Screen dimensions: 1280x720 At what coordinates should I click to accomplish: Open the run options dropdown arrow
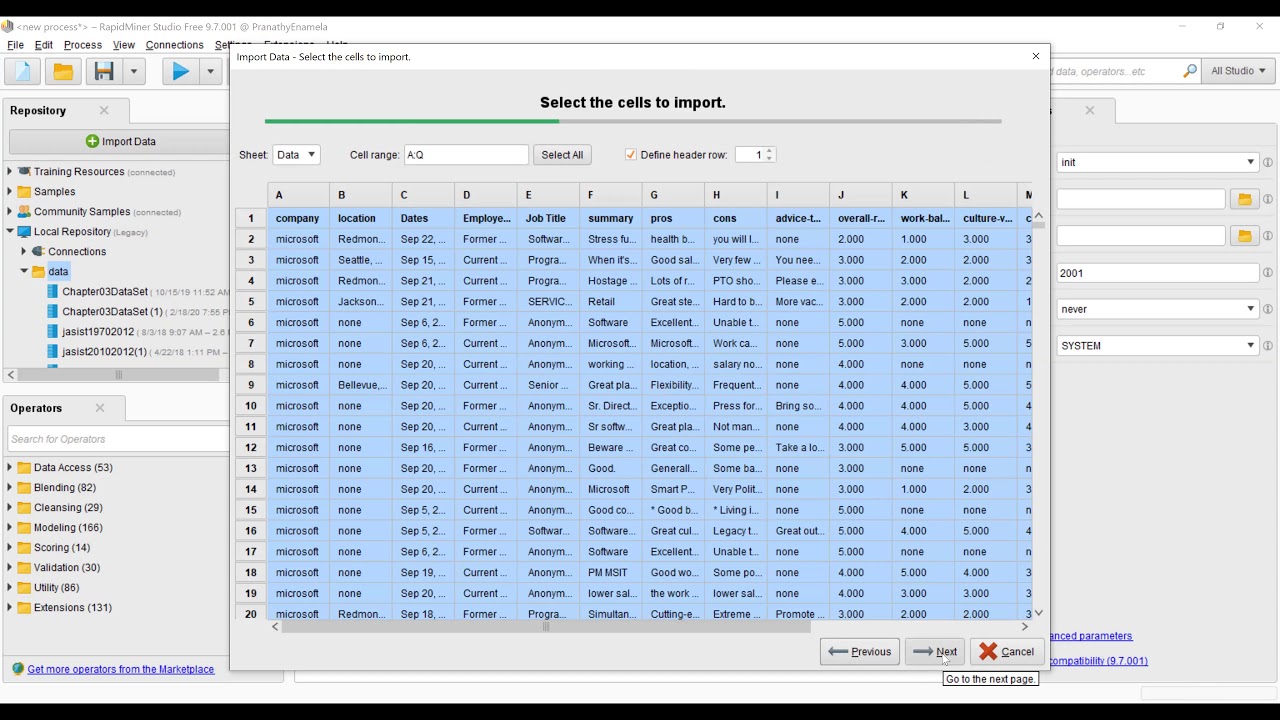(x=210, y=71)
